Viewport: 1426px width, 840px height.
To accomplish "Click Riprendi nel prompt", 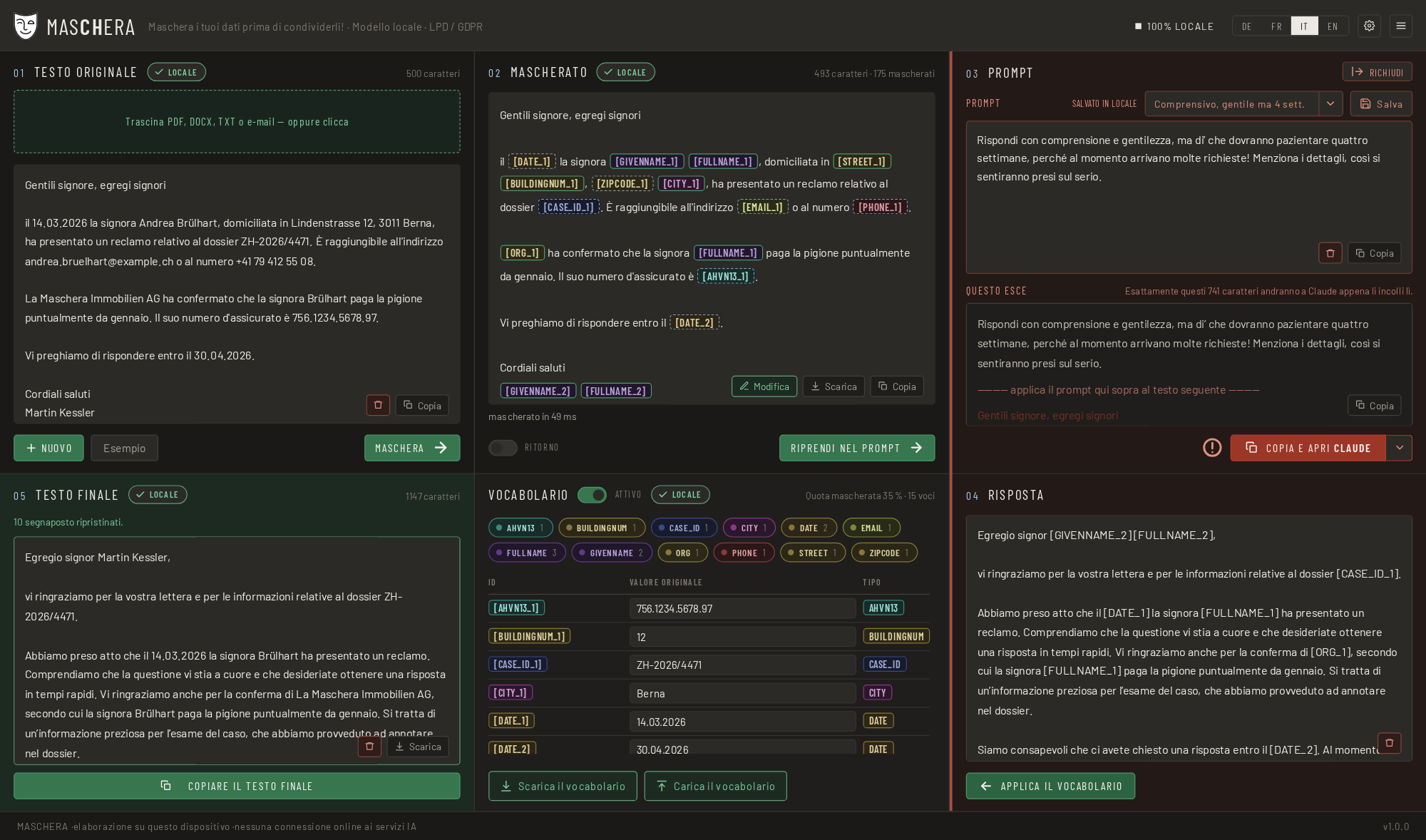I will 857,448.
